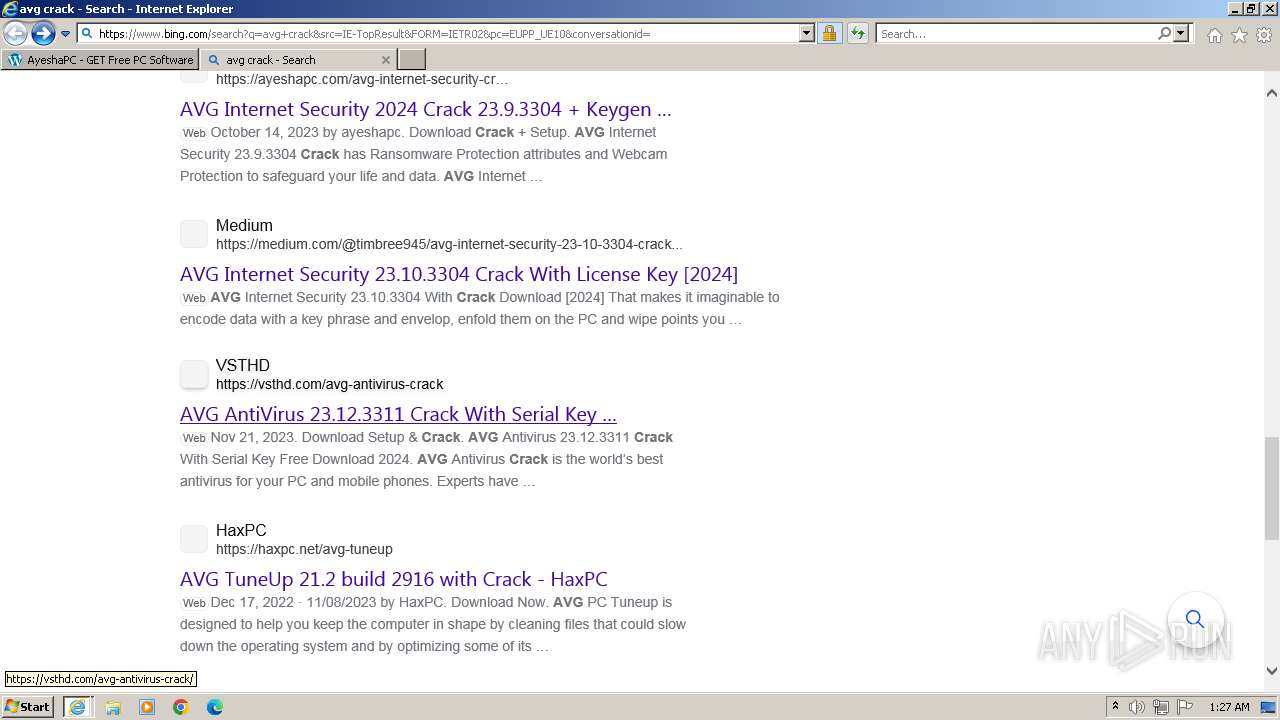Switch to the AyeshaPC - GET Free PC Software tab

tap(100, 60)
